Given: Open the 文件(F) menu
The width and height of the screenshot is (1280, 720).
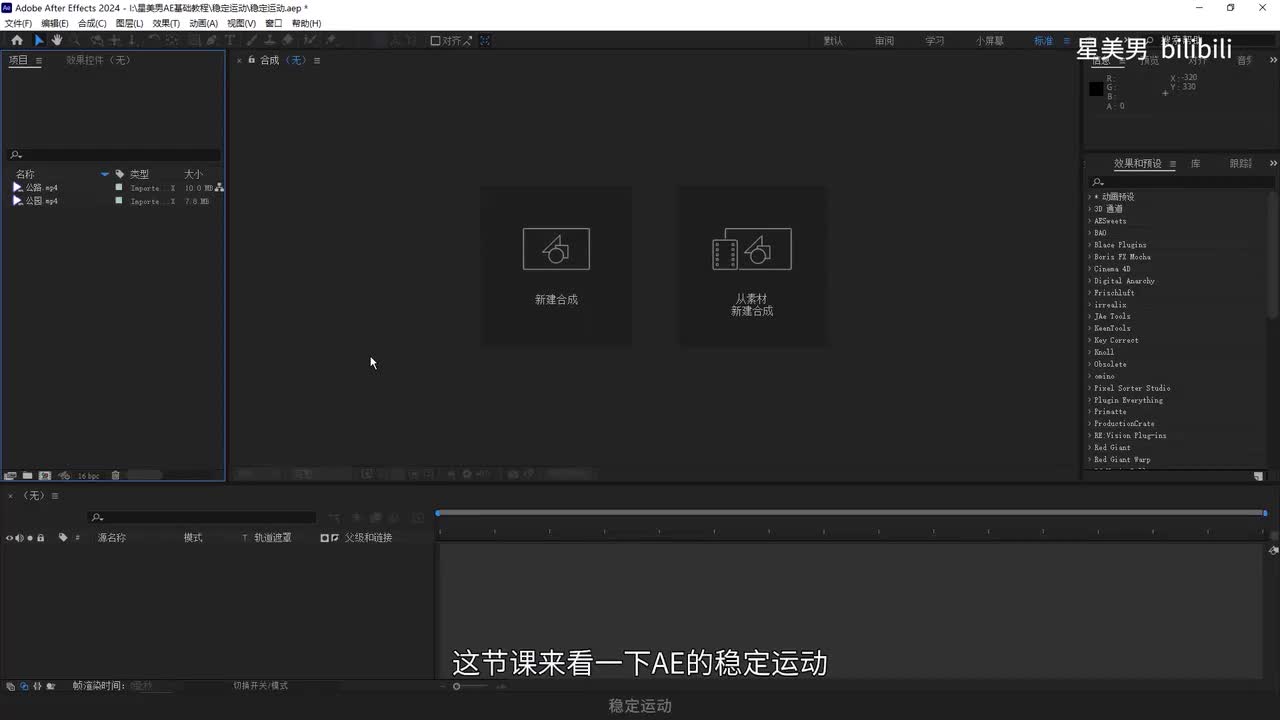Looking at the screenshot, I should pos(18,23).
